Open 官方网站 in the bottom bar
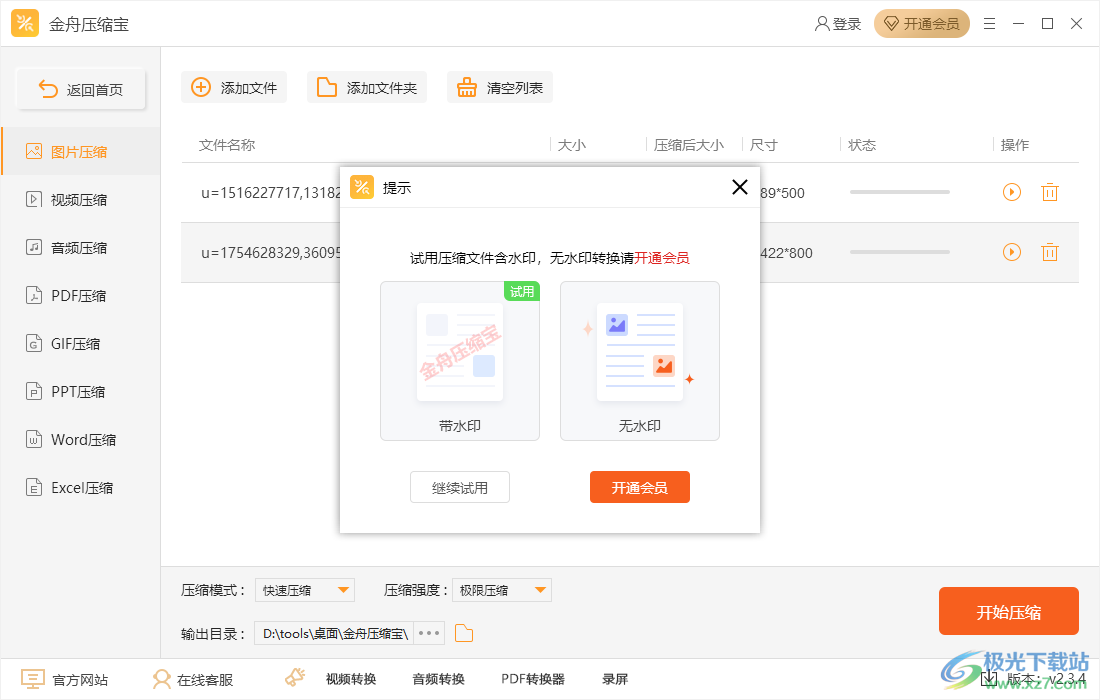1100x700 pixels. pyautogui.click(x=65, y=679)
